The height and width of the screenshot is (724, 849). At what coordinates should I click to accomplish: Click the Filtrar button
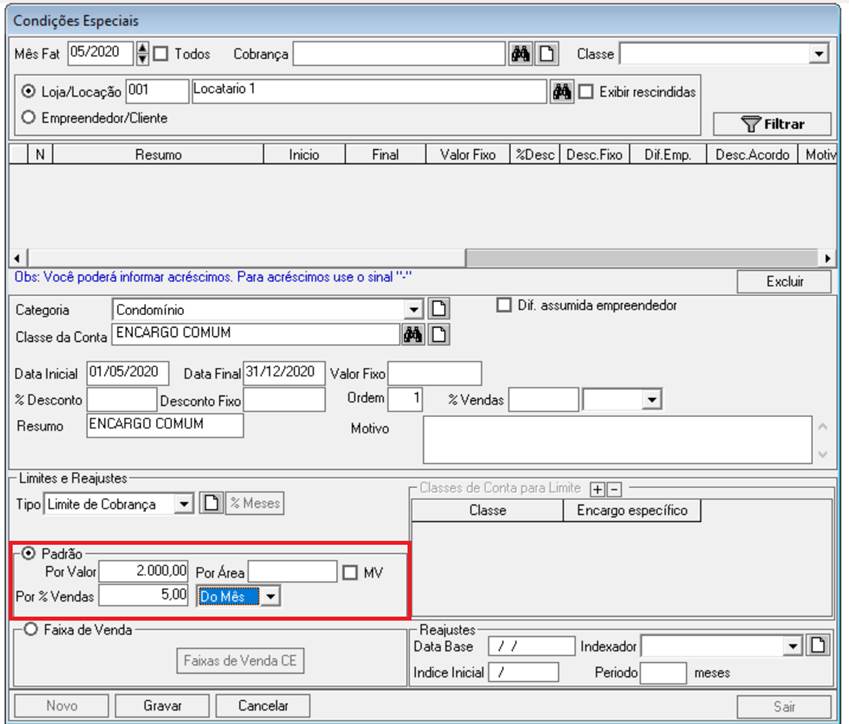(x=772, y=124)
